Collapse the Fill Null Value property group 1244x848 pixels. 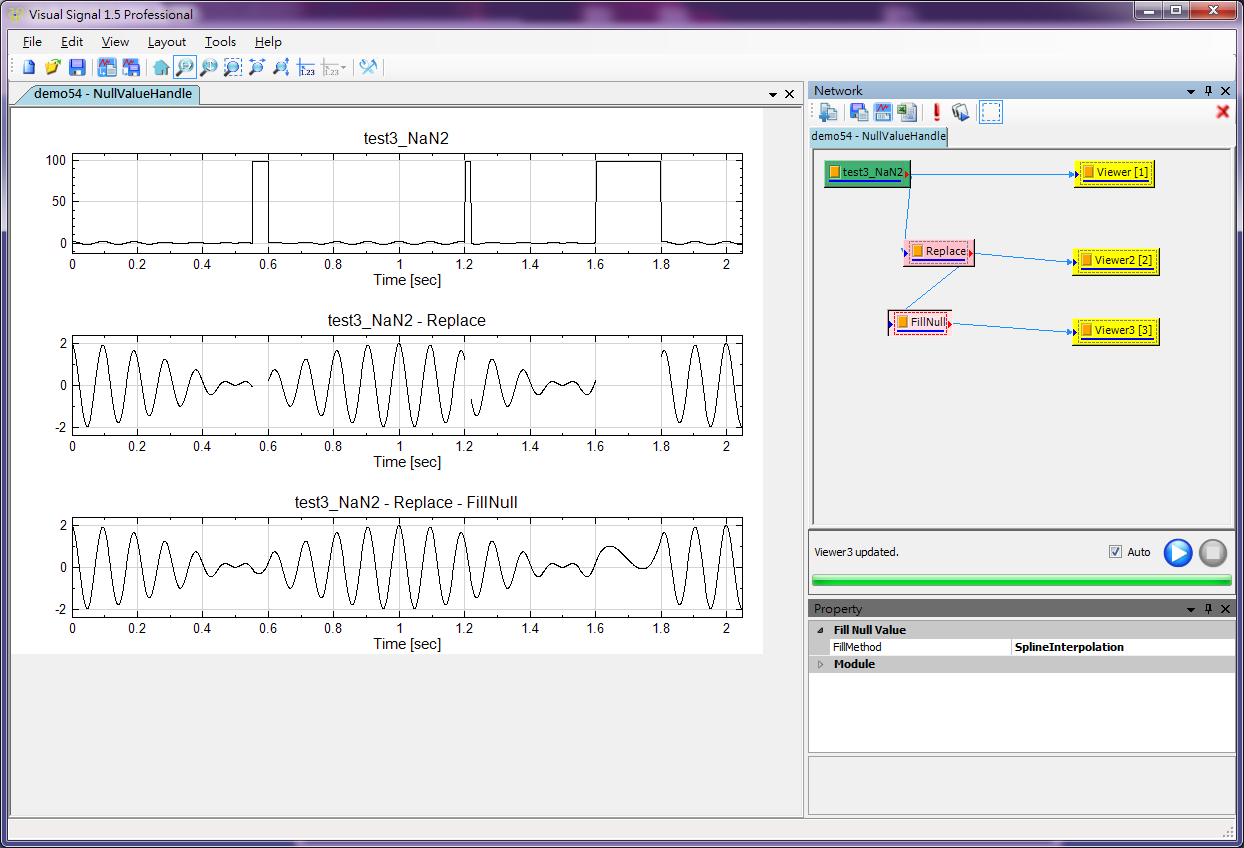[821, 630]
